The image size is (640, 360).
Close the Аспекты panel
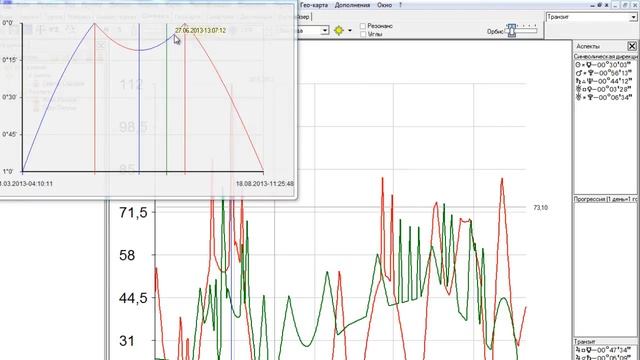pos(632,46)
